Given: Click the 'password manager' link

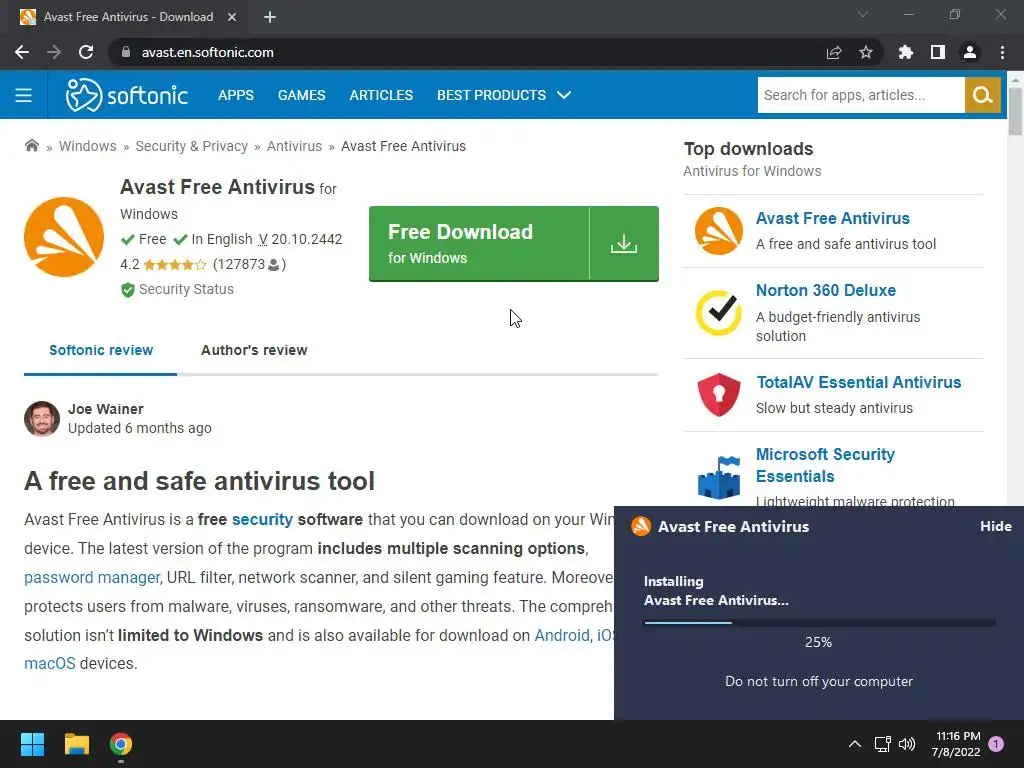Looking at the screenshot, I should coord(91,578).
